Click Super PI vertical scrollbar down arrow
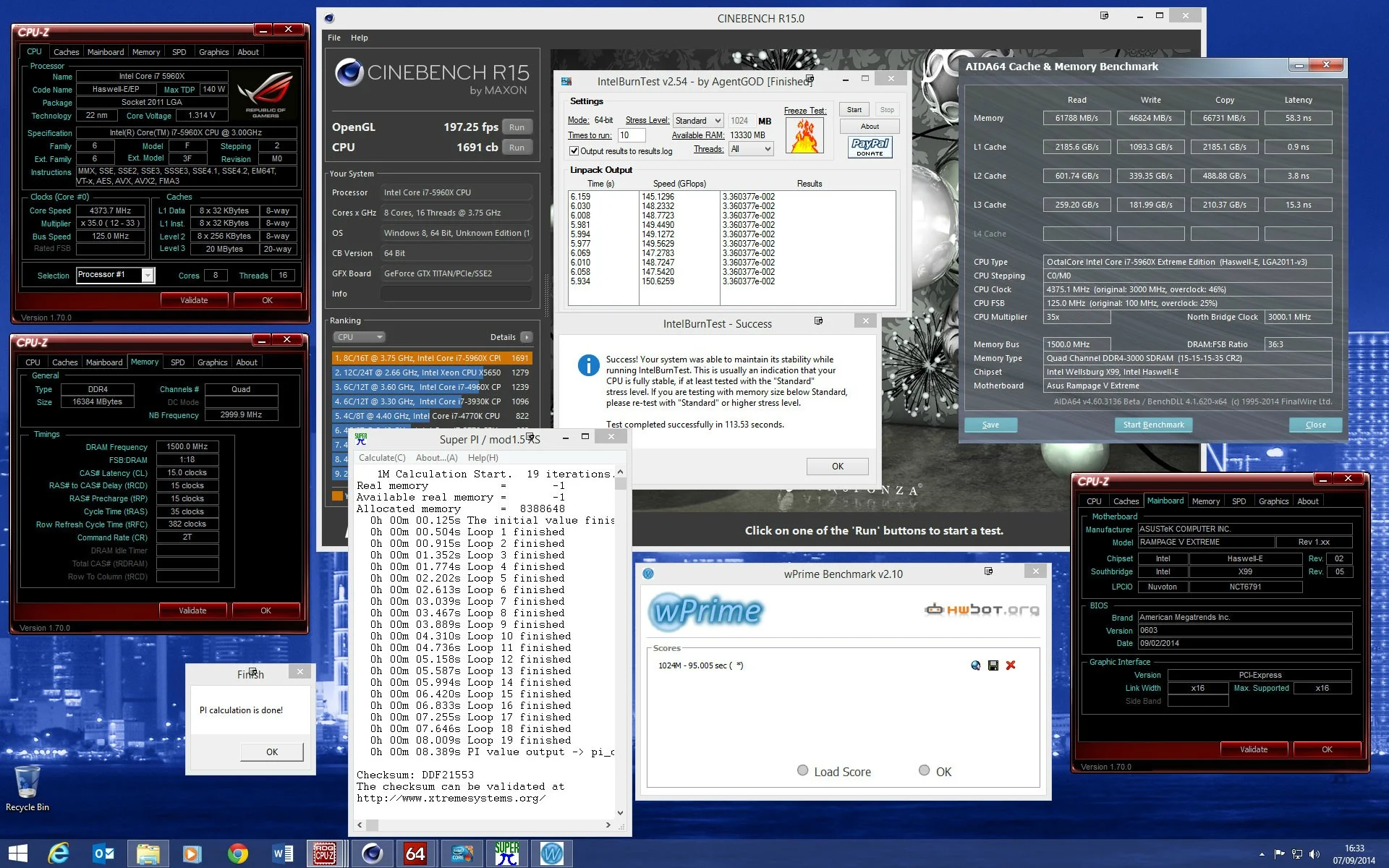The height and width of the screenshot is (868, 1389). point(620,812)
